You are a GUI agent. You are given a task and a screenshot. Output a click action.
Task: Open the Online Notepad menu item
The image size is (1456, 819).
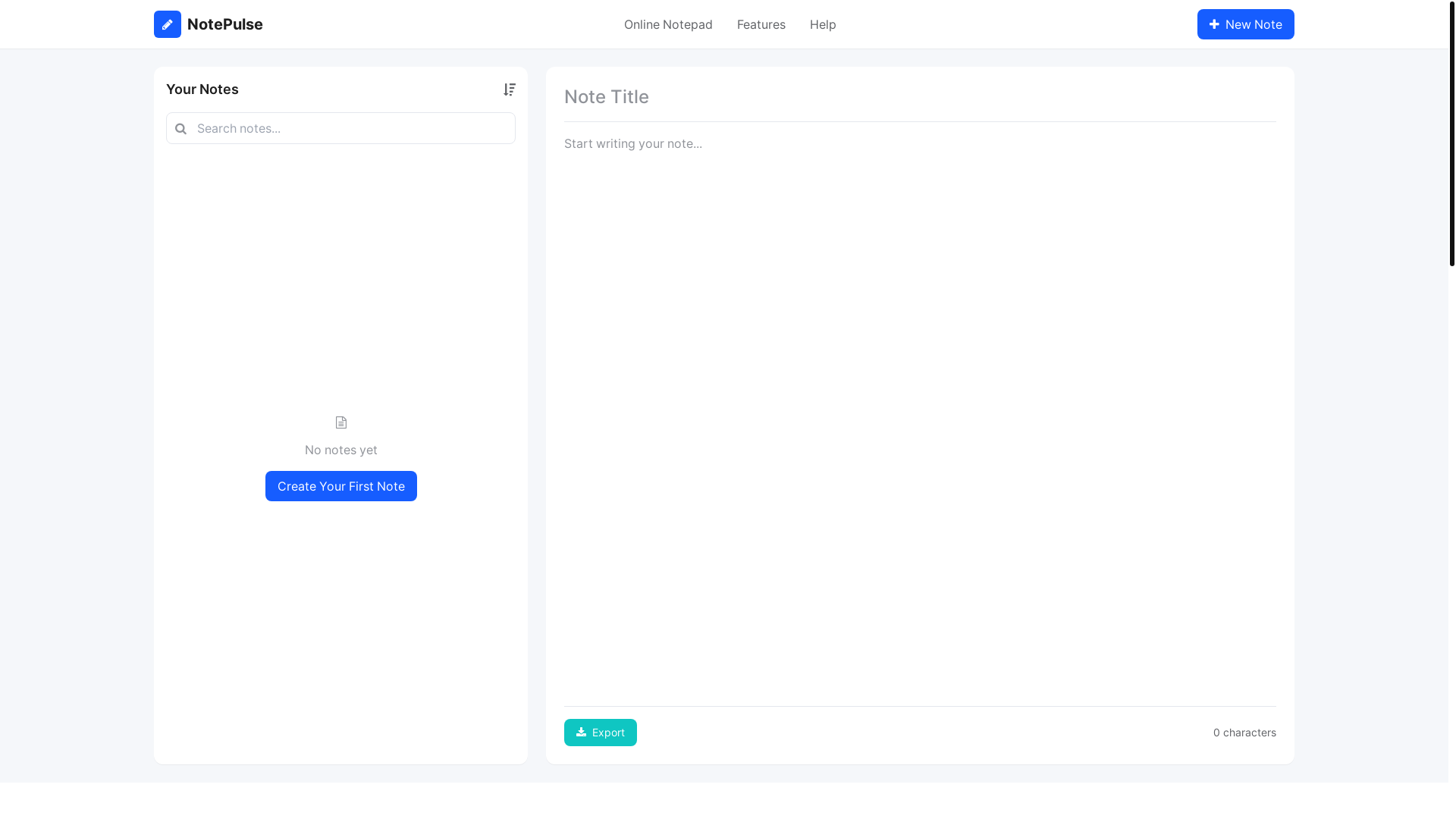668,24
